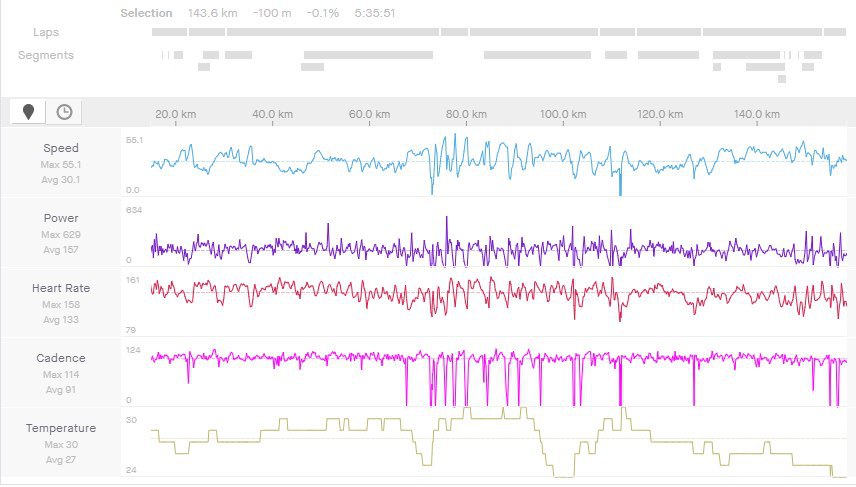Click the Heart Rate Avg 133 value
The height and width of the screenshot is (487, 856).
[x=61, y=319]
